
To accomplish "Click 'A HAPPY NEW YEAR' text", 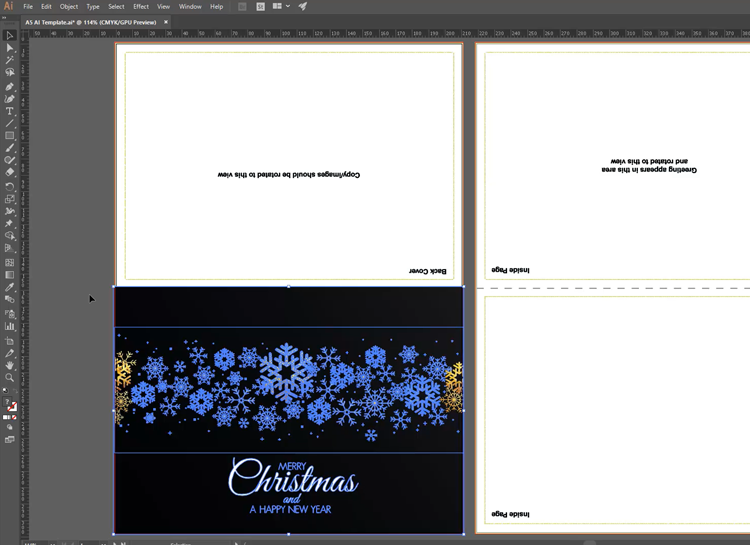I will coord(290,510).
